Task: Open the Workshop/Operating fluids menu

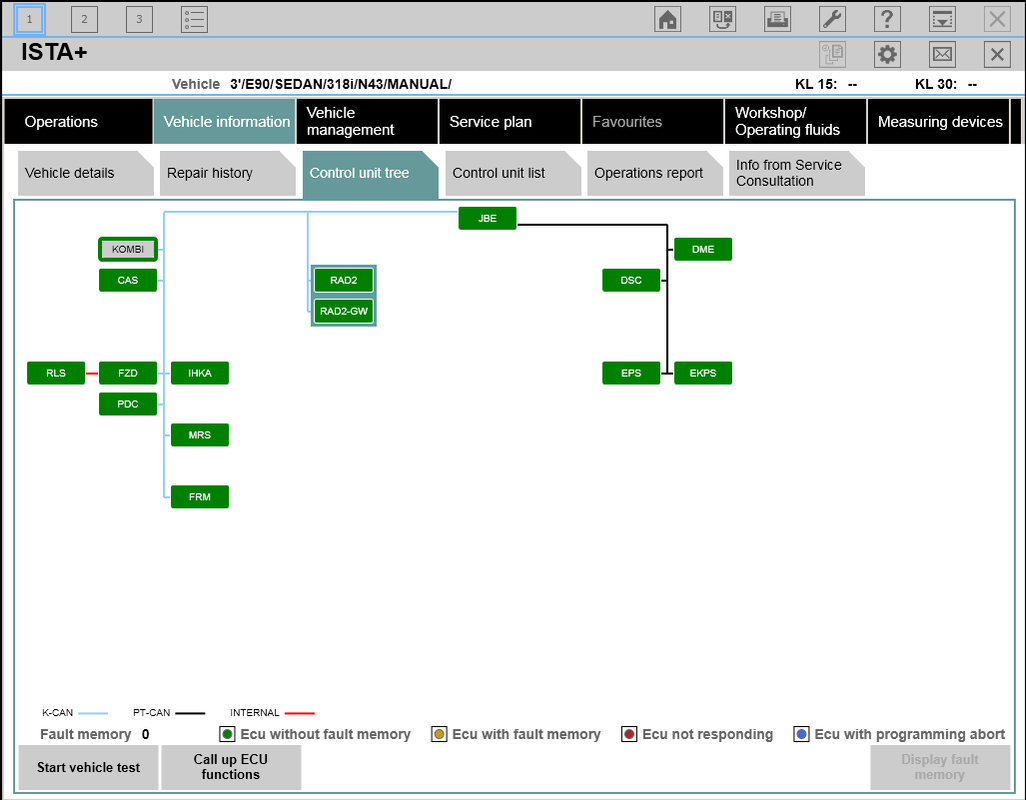Action: tap(796, 122)
